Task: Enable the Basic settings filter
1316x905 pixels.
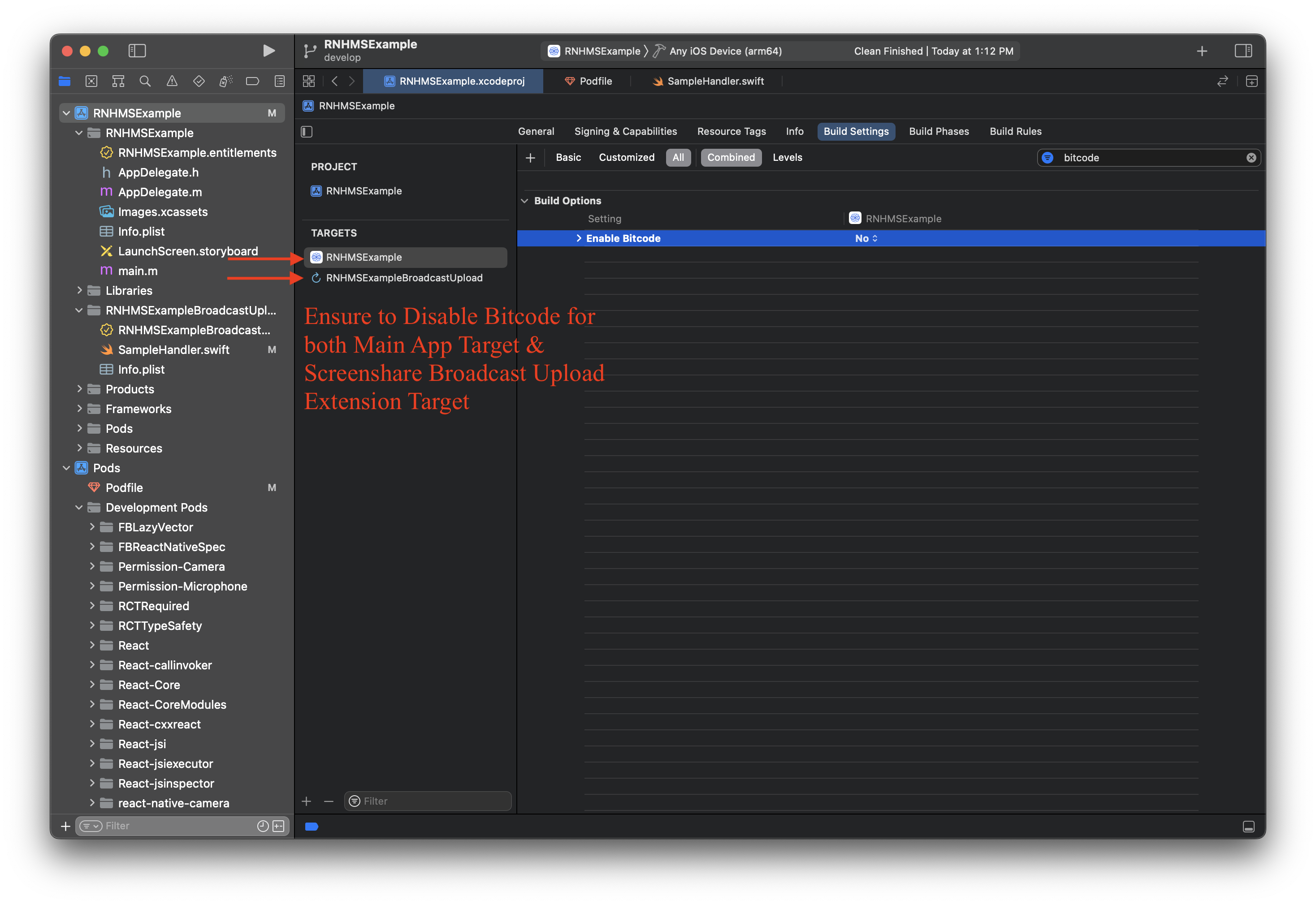Action: click(568, 157)
